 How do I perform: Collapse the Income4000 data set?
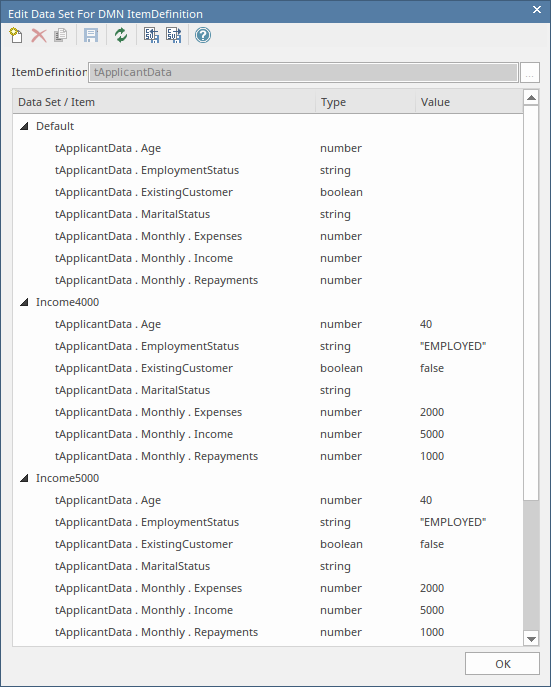tap(25, 302)
